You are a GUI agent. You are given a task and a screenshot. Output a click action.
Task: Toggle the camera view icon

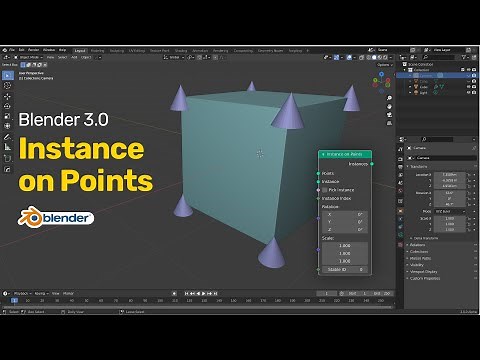coord(389,115)
